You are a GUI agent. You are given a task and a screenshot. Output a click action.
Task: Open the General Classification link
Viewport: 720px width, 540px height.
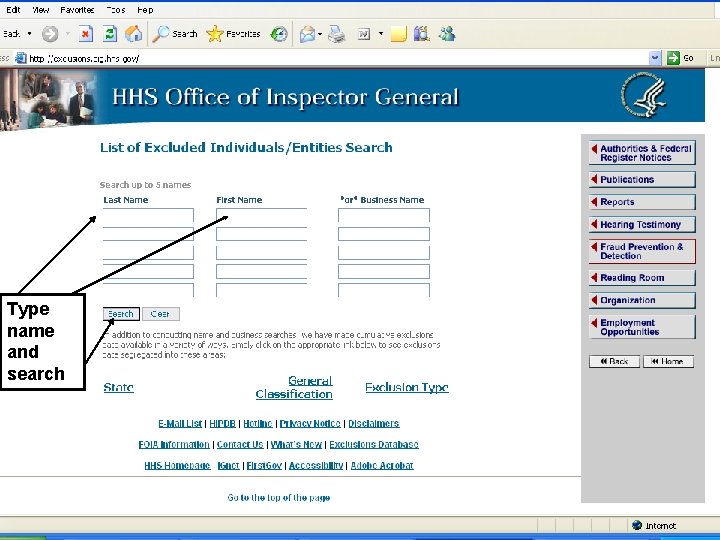[294, 387]
